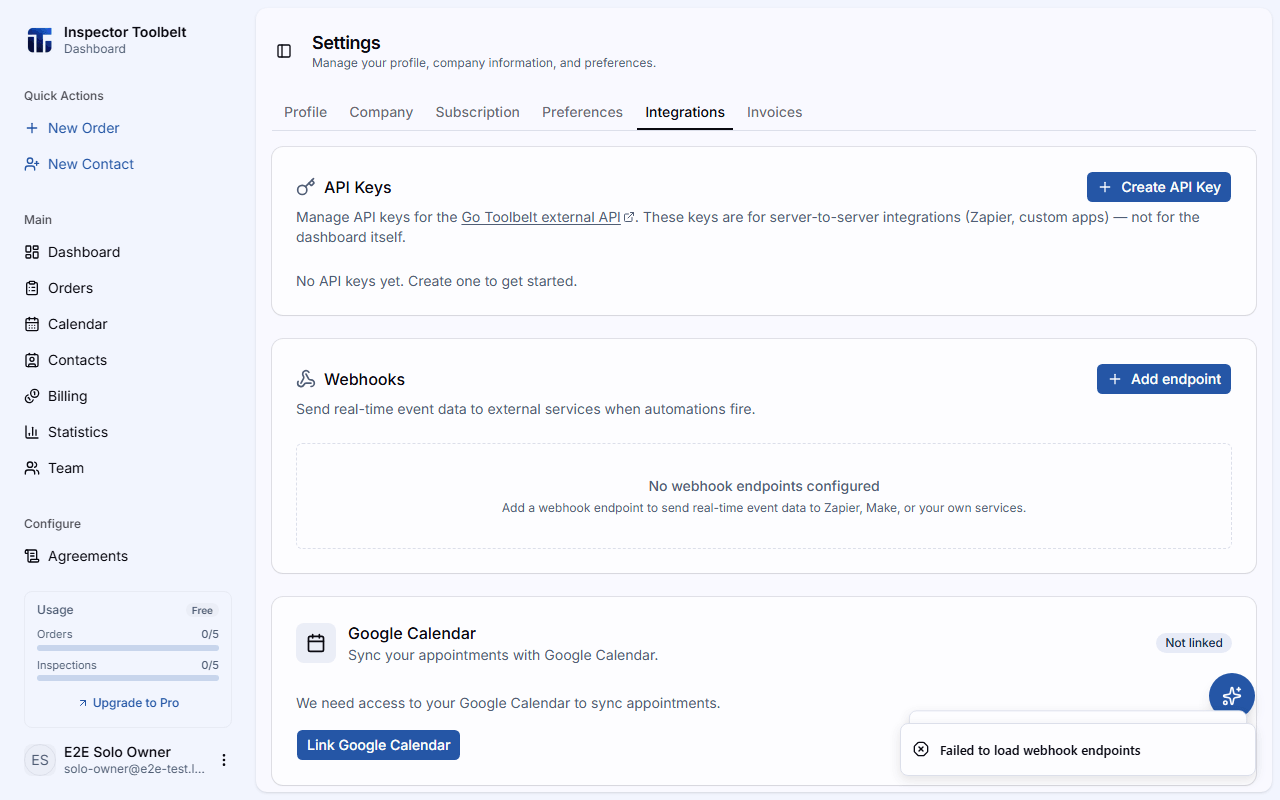Open the Preferences tab
This screenshot has width=1280, height=800.
point(582,112)
